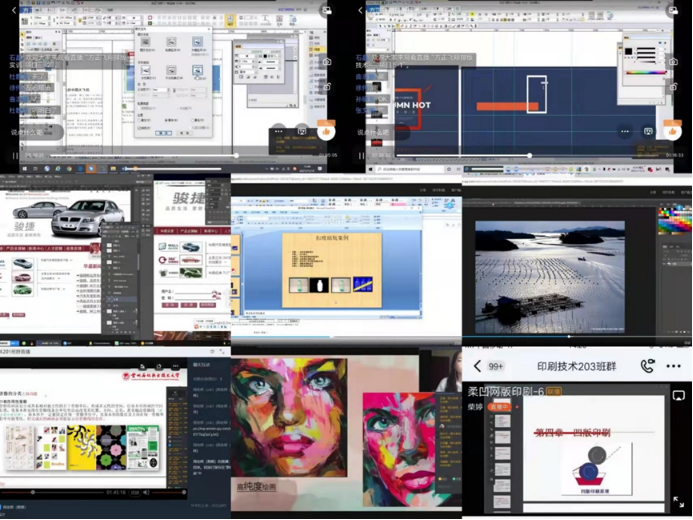The width and height of the screenshot is (693, 520).
Task: Start a call with the phone icon in 印刷技术203班群
Action: point(647,367)
